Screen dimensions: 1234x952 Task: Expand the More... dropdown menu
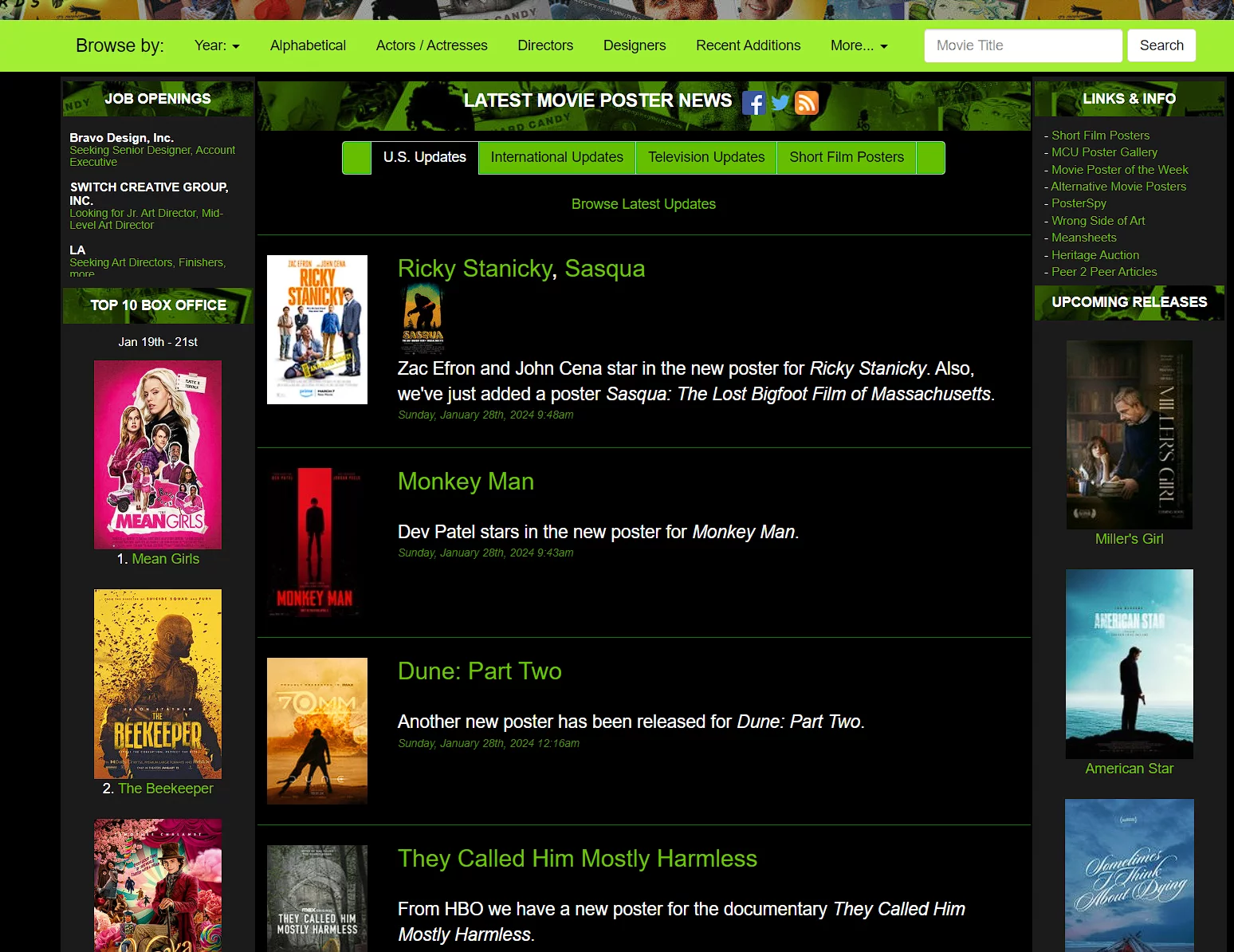(x=859, y=45)
